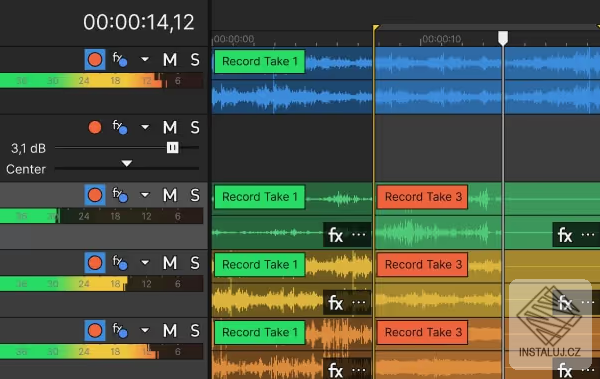The image size is (600, 379).
Task: Expand the orange track's dropdown arrow
Action: point(145,330)
